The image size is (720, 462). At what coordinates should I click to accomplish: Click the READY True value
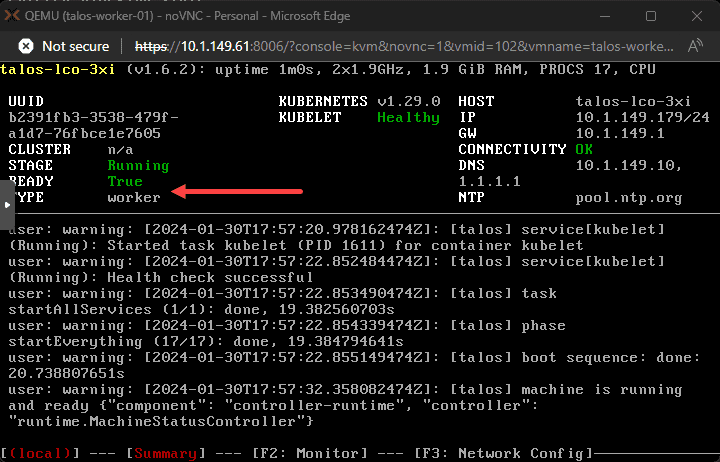coord(125,181)
